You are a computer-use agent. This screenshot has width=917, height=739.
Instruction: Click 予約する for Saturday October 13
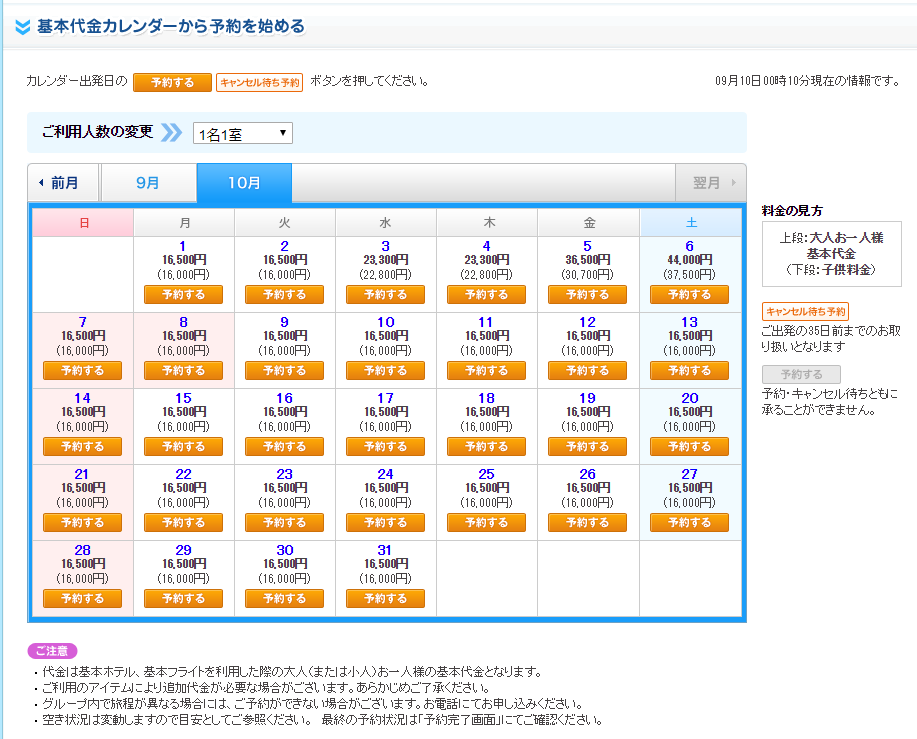click(690, 371)
